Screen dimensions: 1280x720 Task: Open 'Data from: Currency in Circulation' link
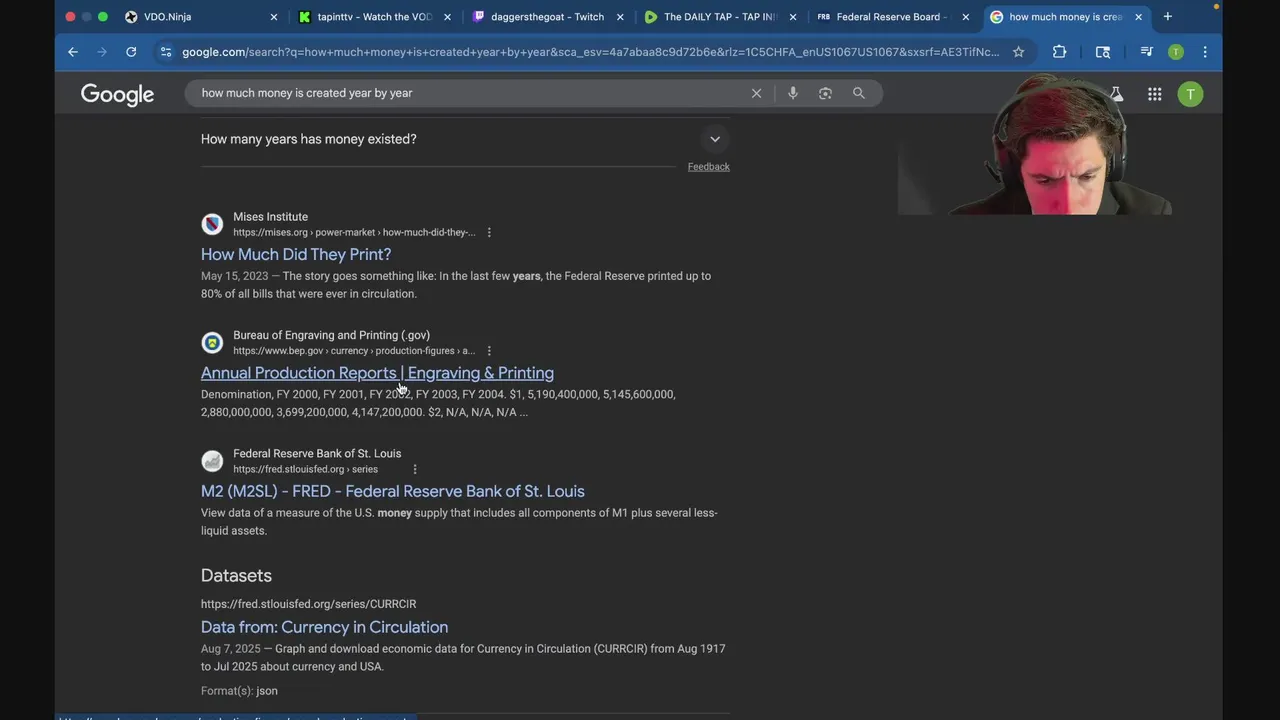click(324, 627)
